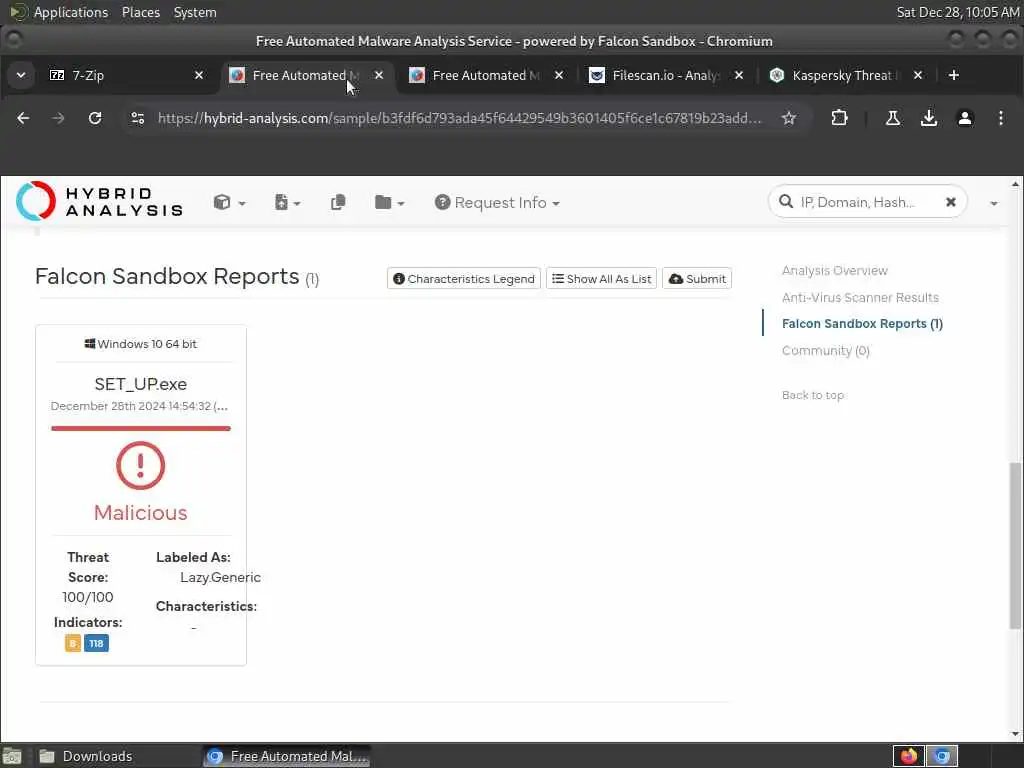
Task: Click the red Malicious warning icon
Action: pyautogui.click(x=140, y=465)
